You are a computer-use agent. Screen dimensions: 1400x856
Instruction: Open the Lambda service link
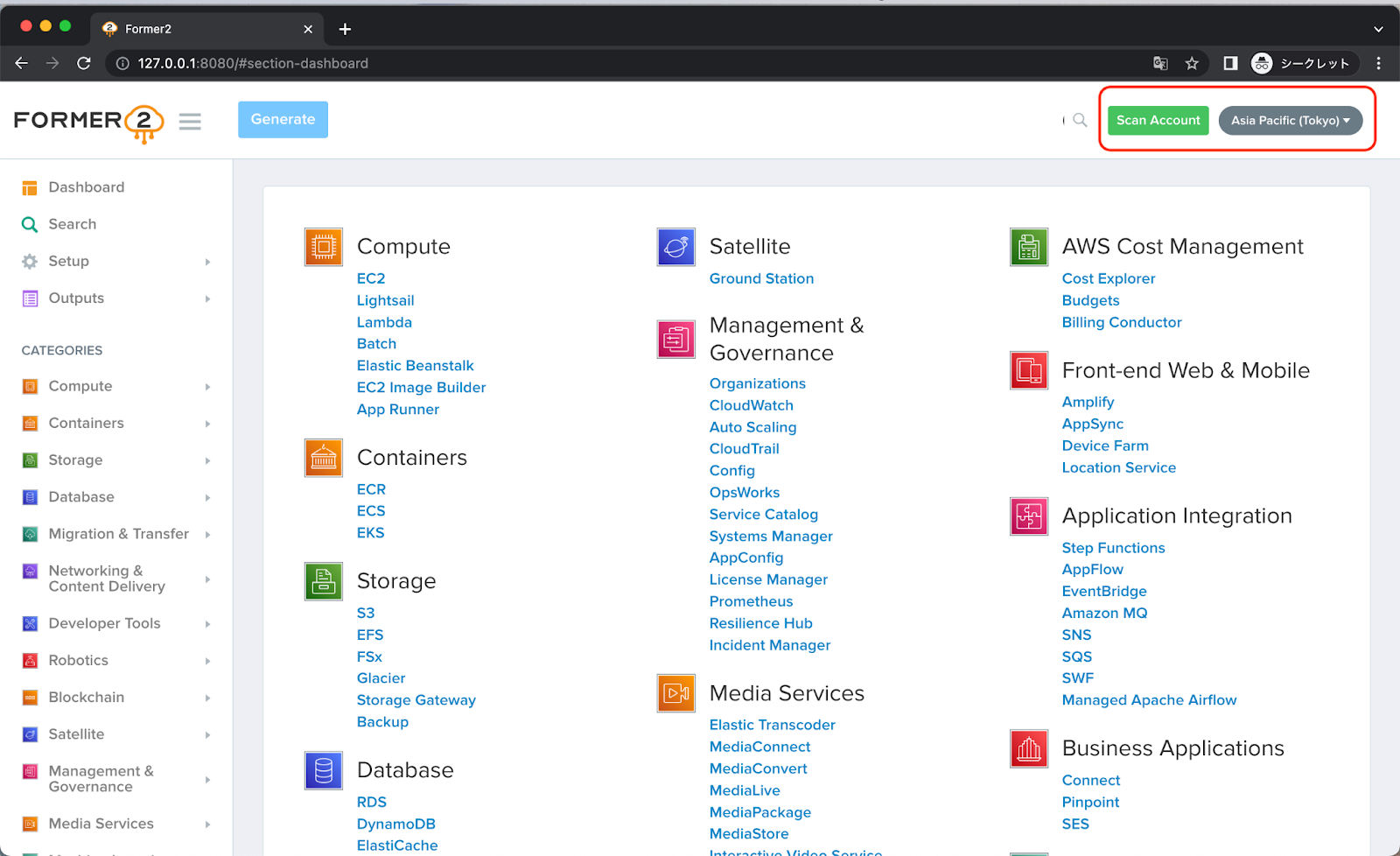(384, 321)
